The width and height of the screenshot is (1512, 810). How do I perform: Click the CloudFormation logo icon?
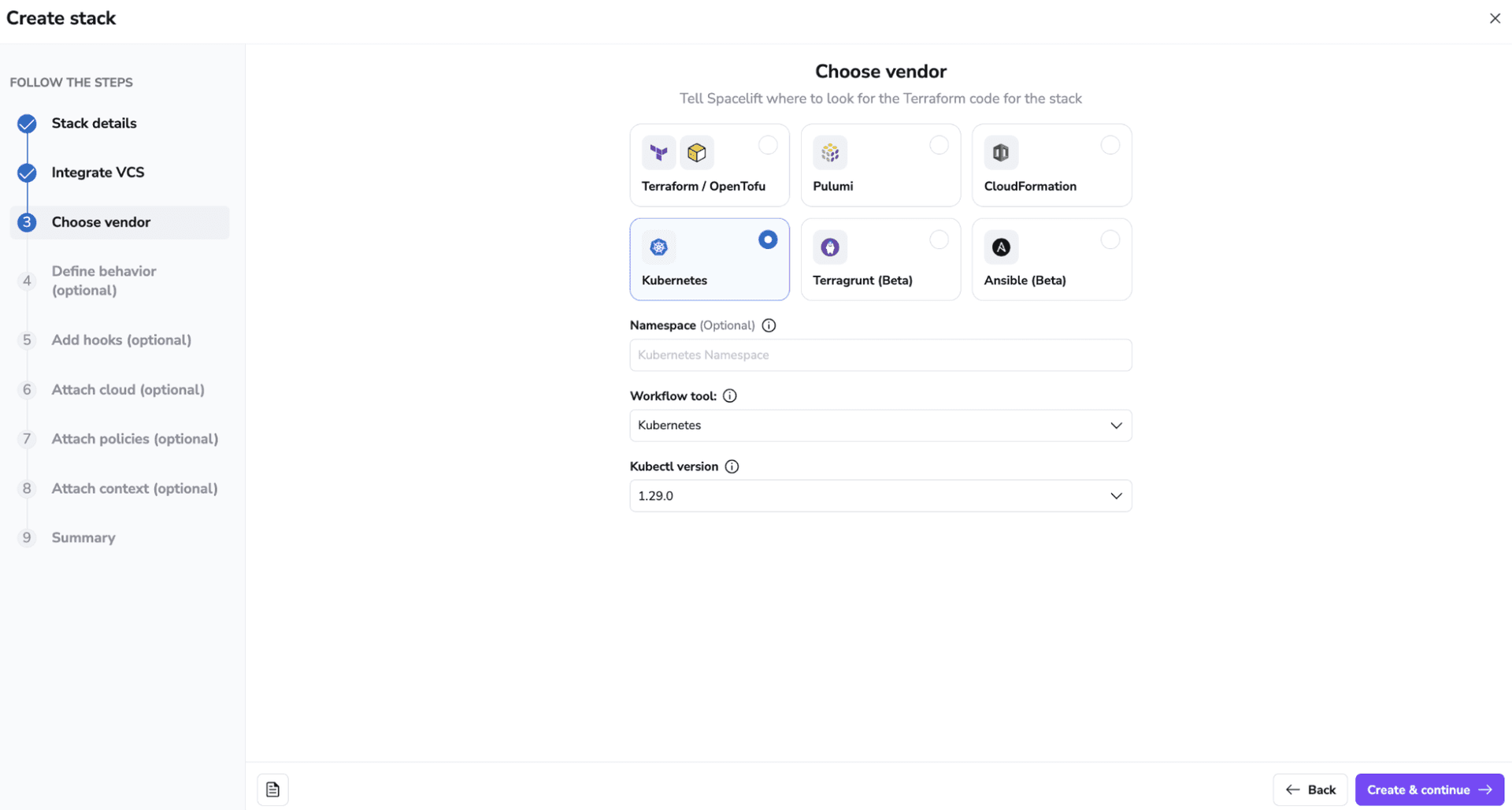[1001, 153]
